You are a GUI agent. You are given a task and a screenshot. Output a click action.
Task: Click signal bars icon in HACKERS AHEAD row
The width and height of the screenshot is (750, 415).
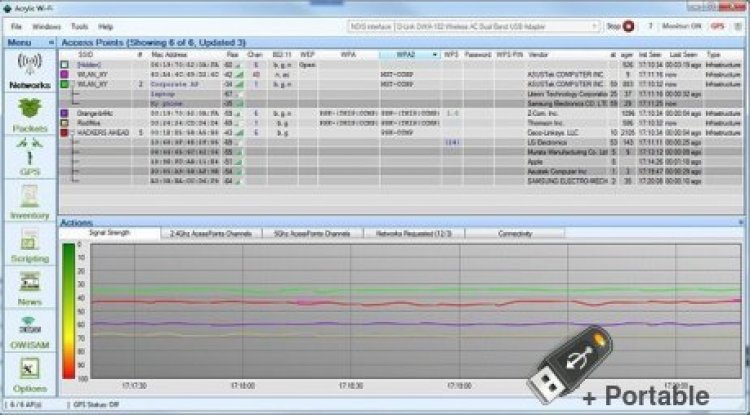tap(238, 132)
